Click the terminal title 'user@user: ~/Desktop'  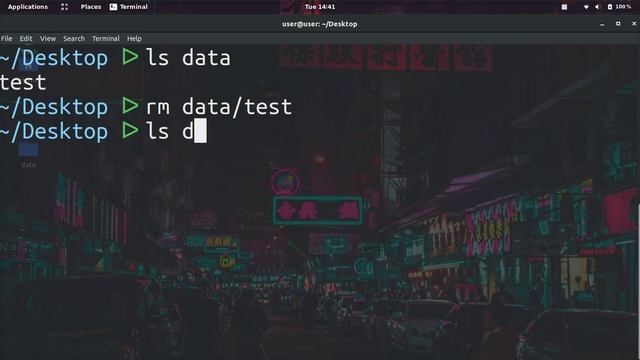point(320,24)
